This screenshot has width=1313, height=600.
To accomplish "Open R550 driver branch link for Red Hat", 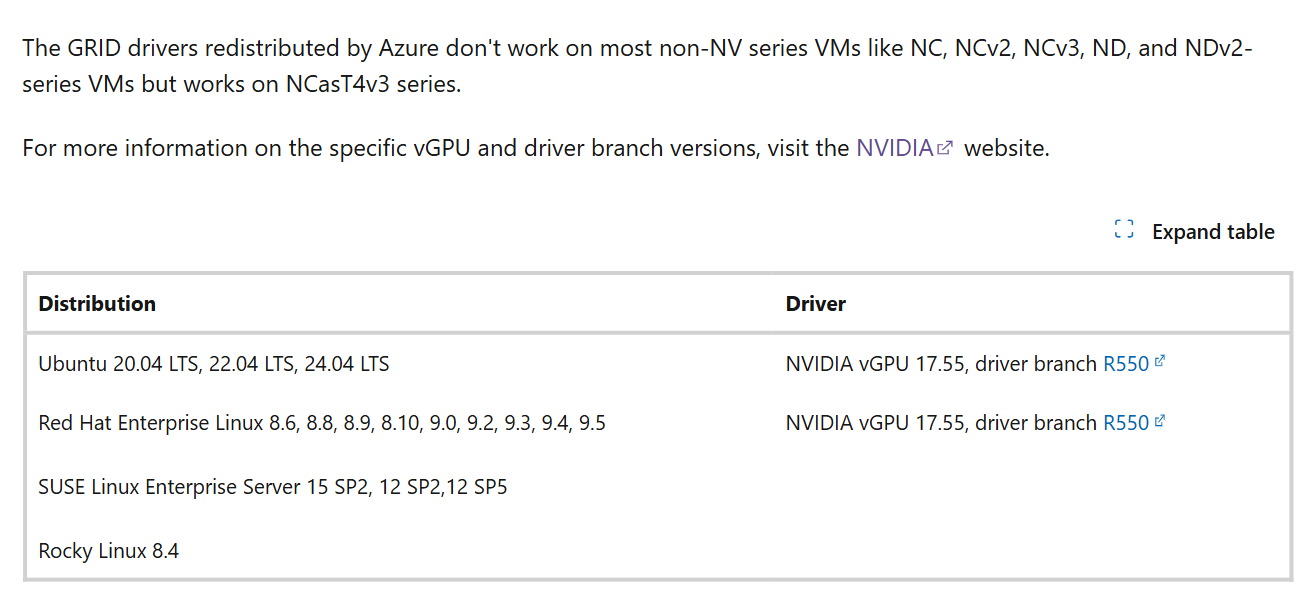I will (1126, 423).
